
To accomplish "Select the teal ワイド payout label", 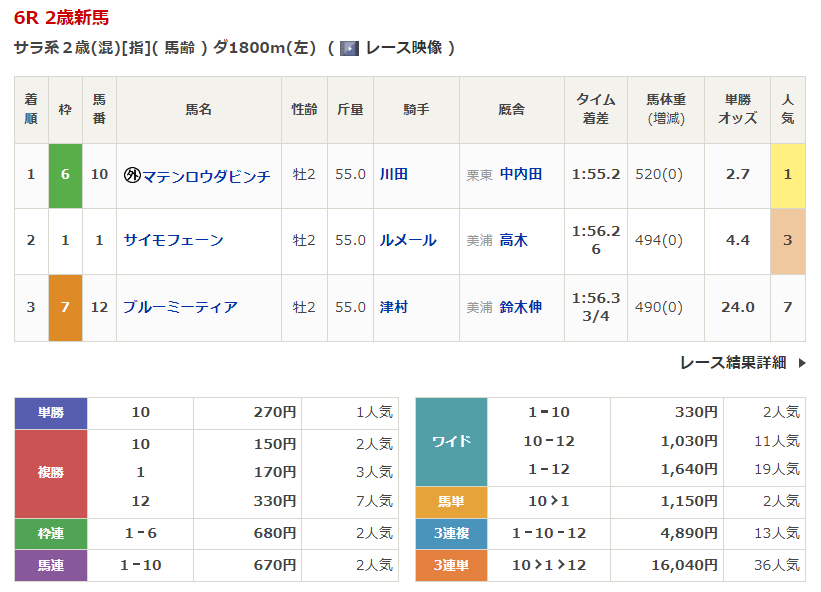I will (451, 441).
